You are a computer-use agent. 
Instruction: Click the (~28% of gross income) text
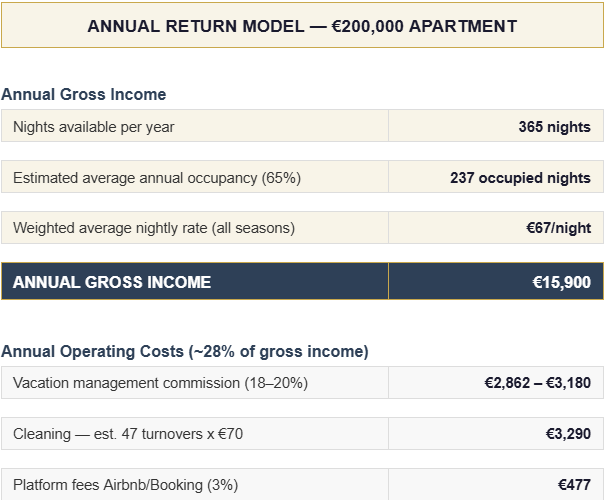coord(278,351)
